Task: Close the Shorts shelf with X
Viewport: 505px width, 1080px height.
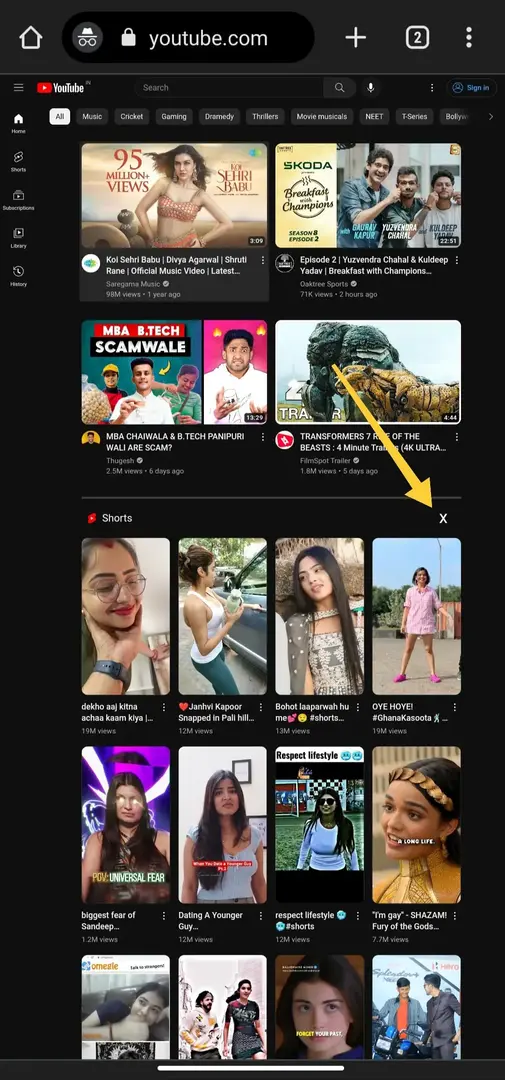Action: [443, 518]
